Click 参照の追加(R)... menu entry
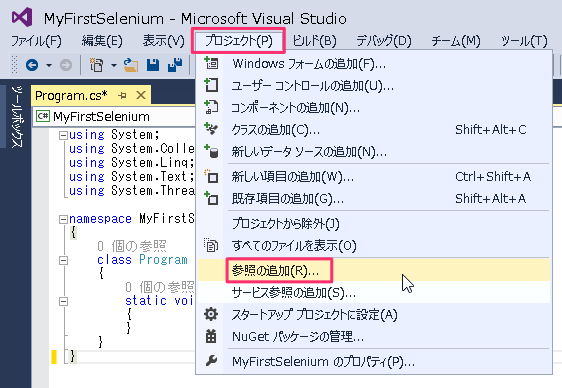Screen dimensions: 562x388 tap(374, 270)
